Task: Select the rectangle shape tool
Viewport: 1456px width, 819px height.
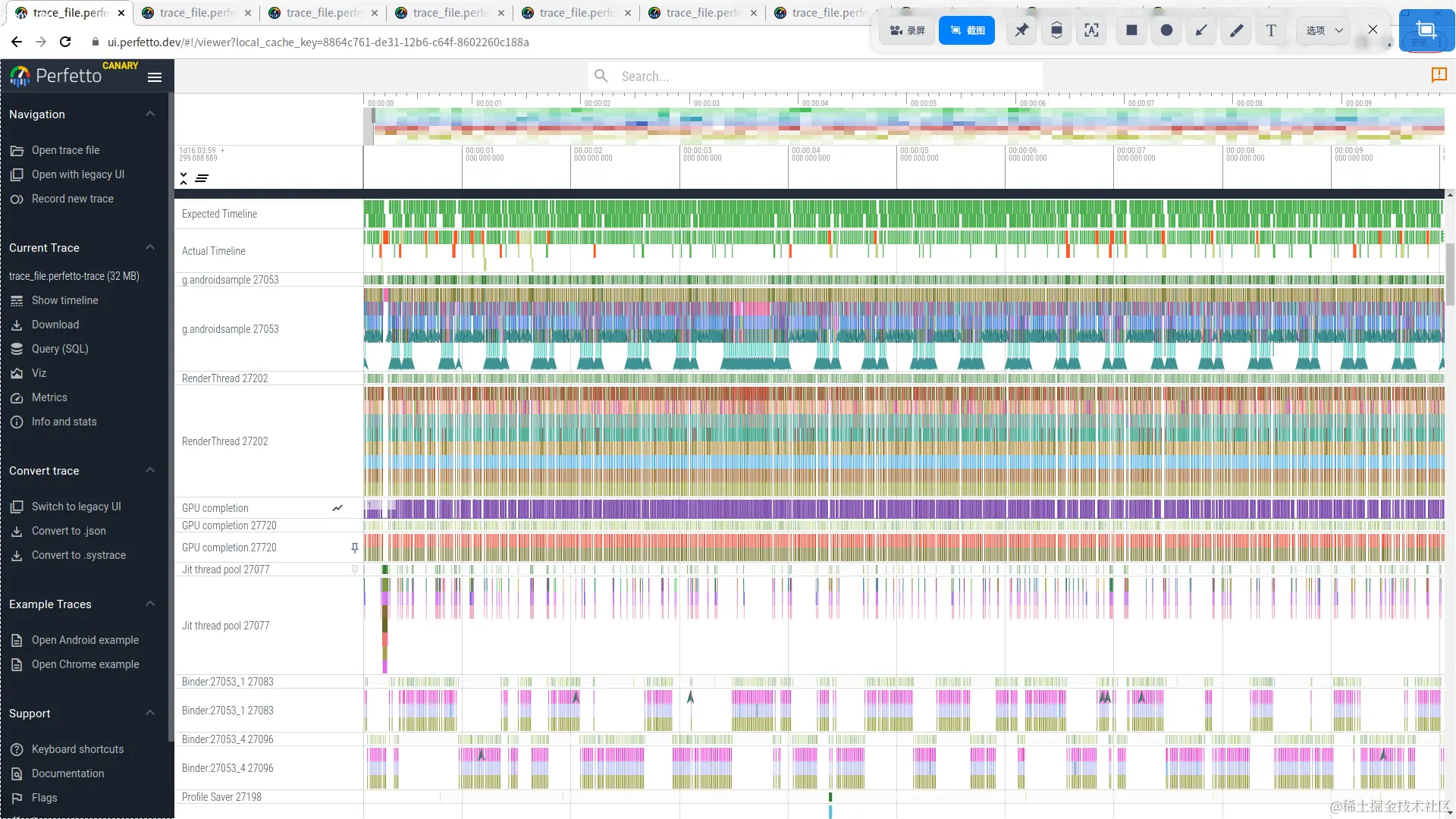Action: [x=1131, y=30]
